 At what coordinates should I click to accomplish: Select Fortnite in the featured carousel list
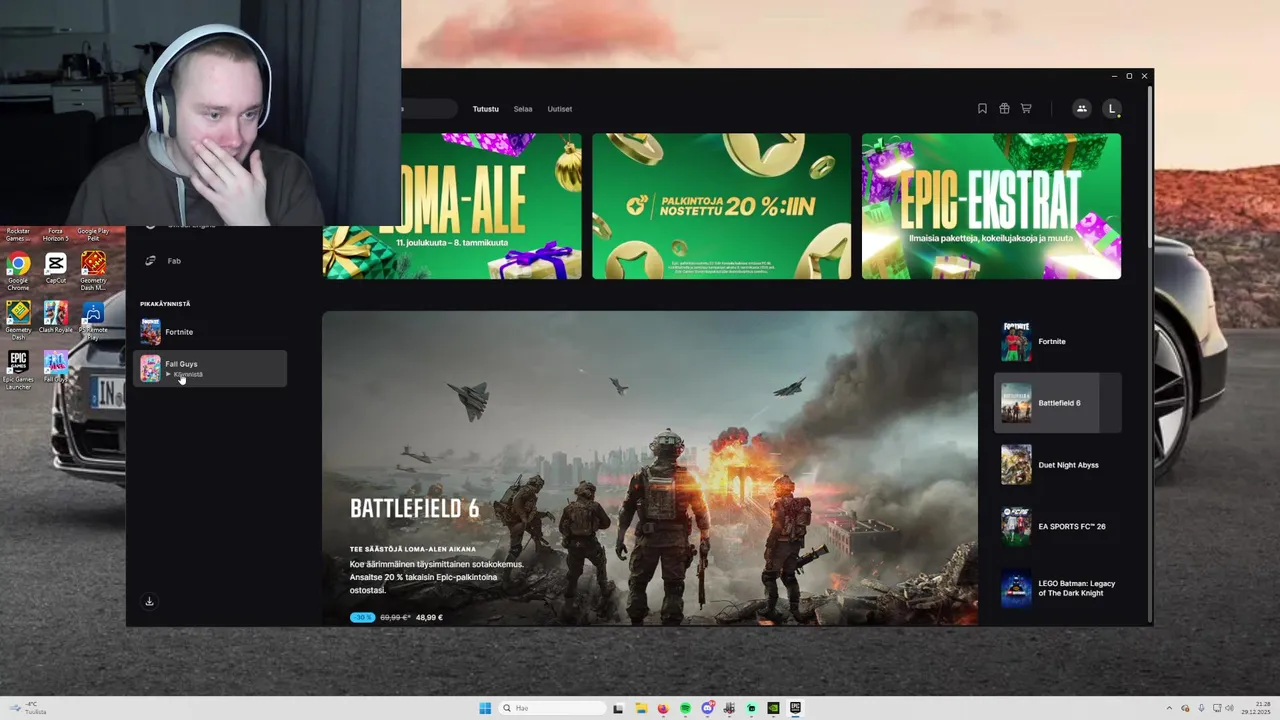[x=1058, y=342]
